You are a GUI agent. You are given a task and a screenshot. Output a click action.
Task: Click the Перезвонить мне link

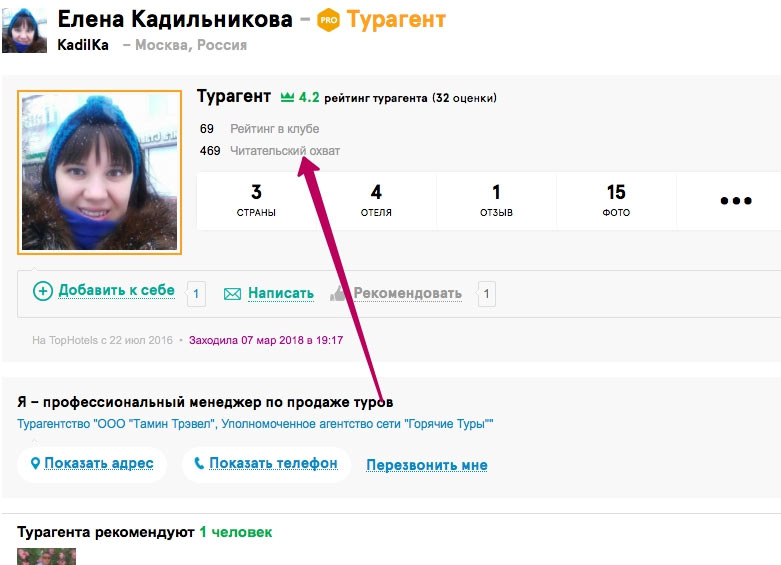click(x=426, y=465)
